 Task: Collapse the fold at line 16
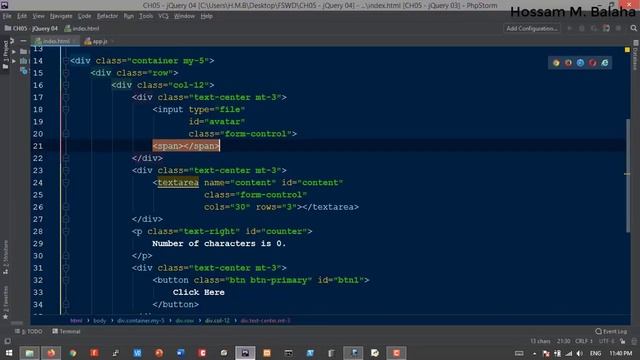coord(66,85)
